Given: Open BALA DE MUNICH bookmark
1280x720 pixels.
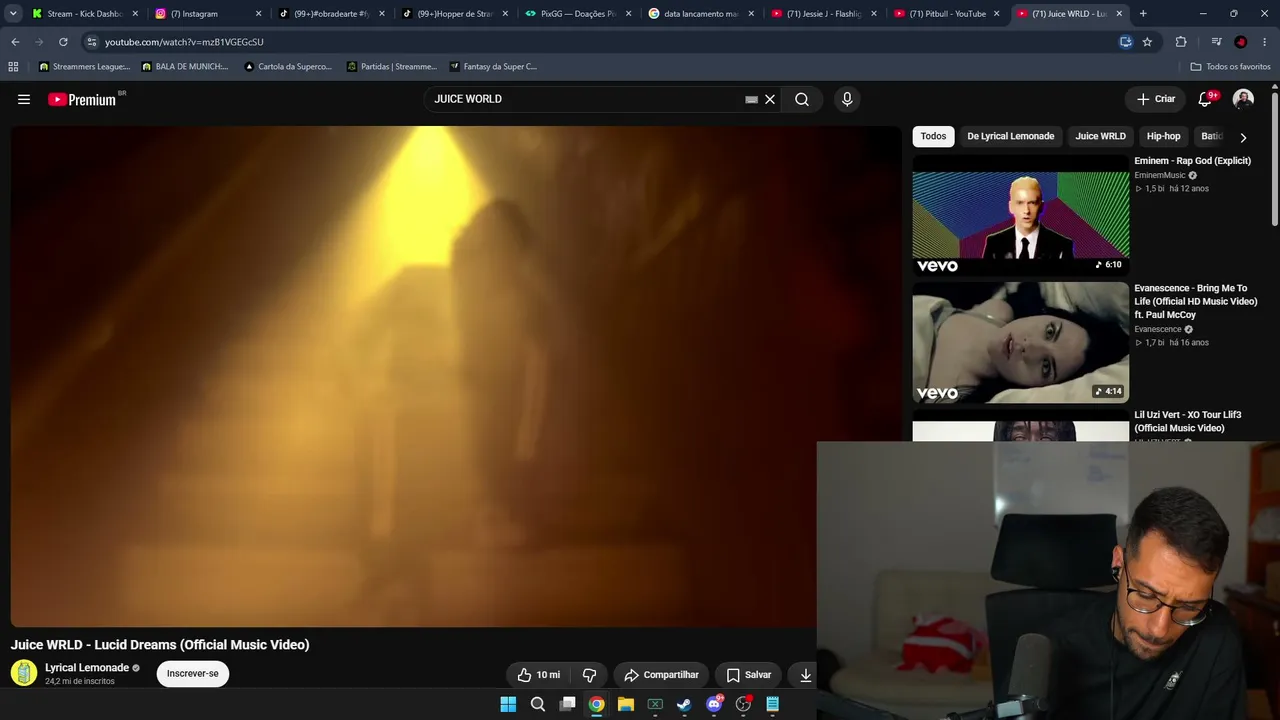Looking at the screenshot, I should coord(185,67).
